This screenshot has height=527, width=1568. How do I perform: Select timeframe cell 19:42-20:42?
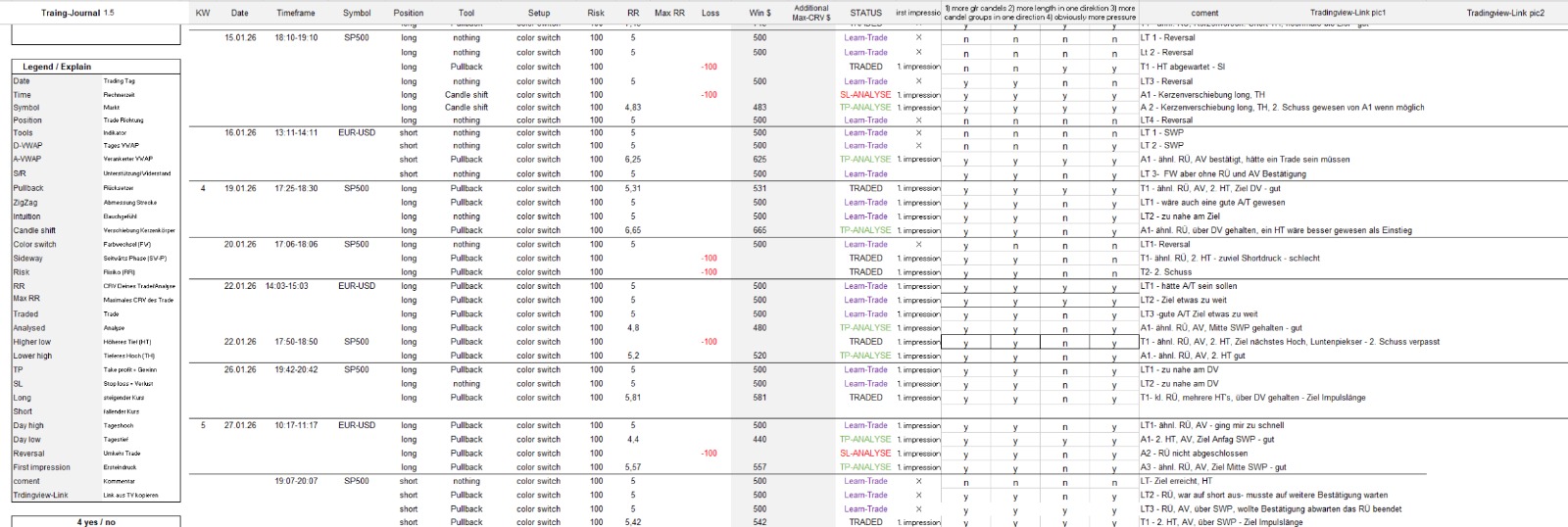pyautogui.click(x=296, y=369)
